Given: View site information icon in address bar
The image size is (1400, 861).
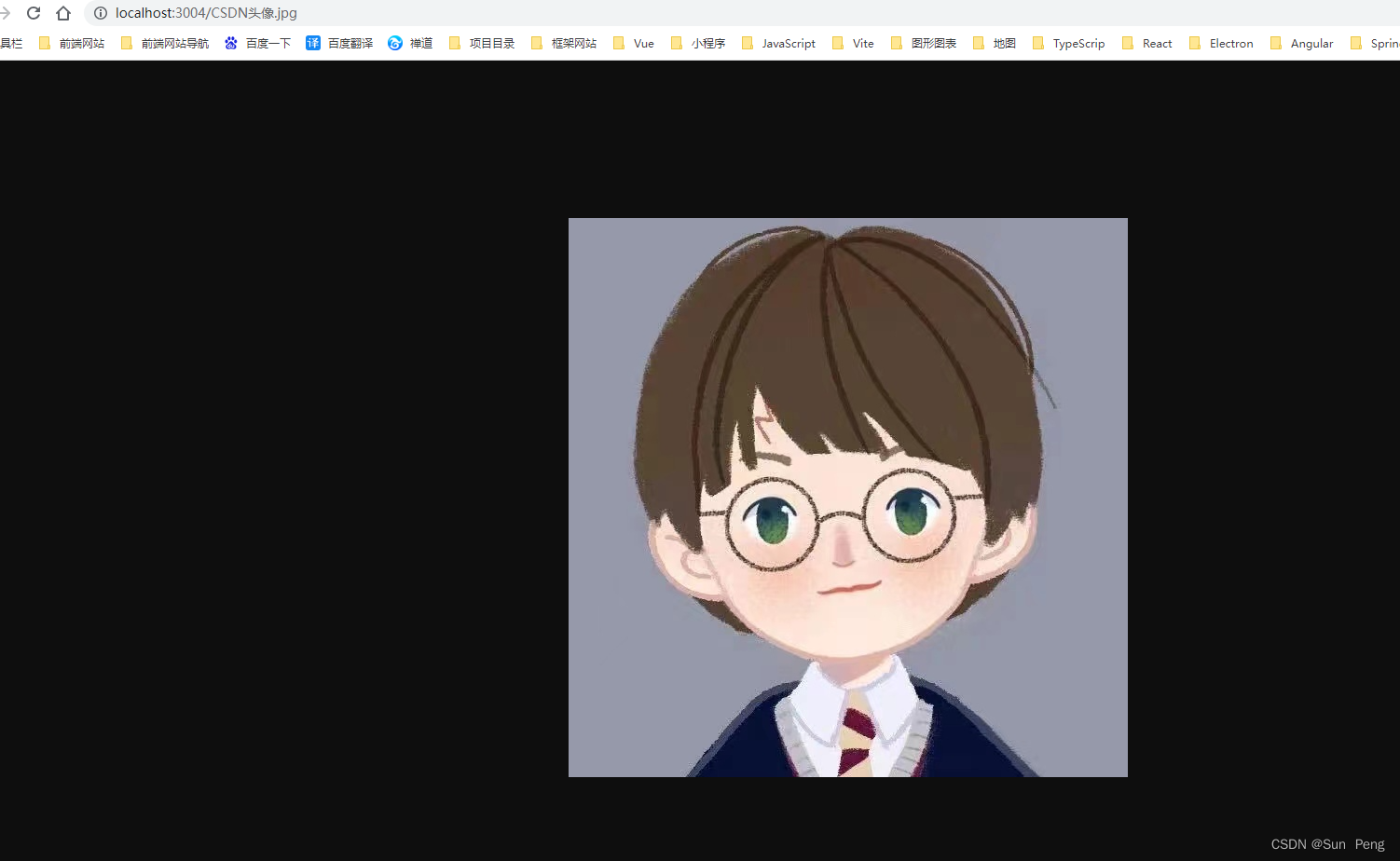Looking at the screenshot, I should 101,13.
